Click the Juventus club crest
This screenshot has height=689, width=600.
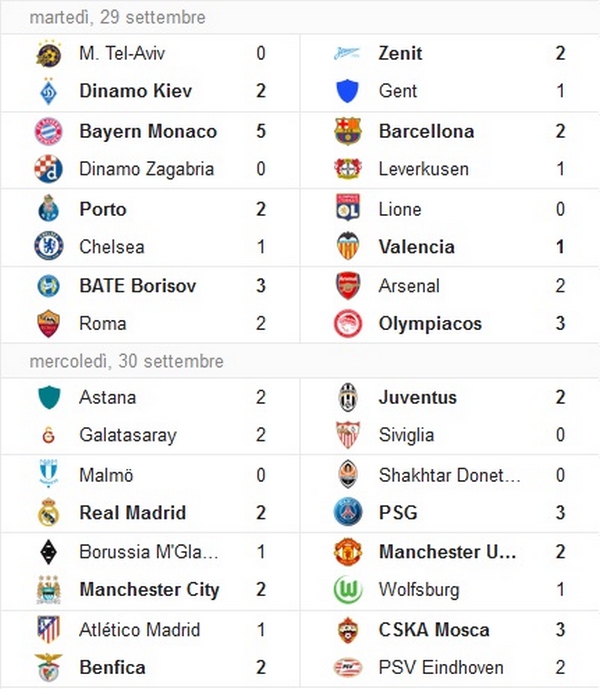point(348,397)
